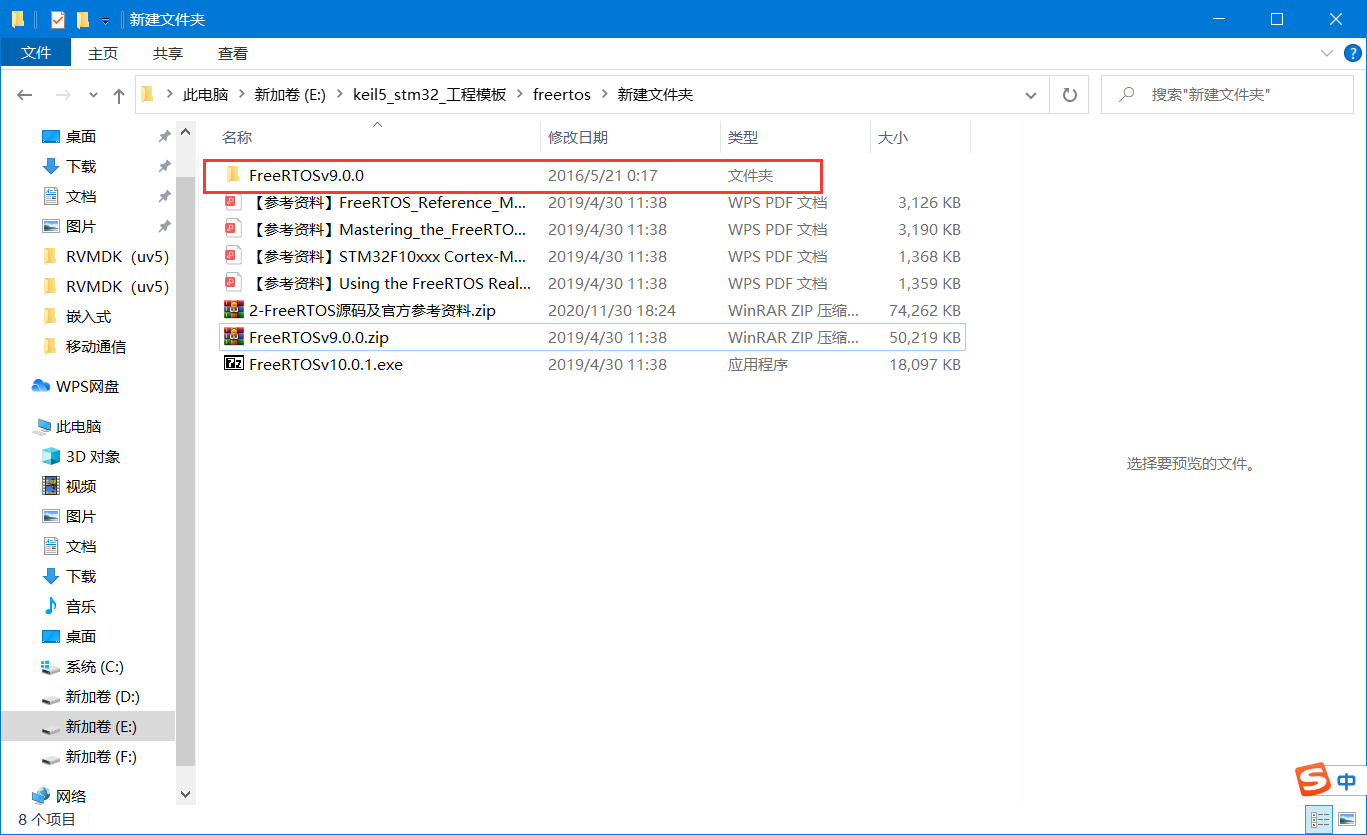This screenshot has height=835, width=1367.
Task: Click the navigation pane scrollbar down arrow
Action: (x=185, y=794)
